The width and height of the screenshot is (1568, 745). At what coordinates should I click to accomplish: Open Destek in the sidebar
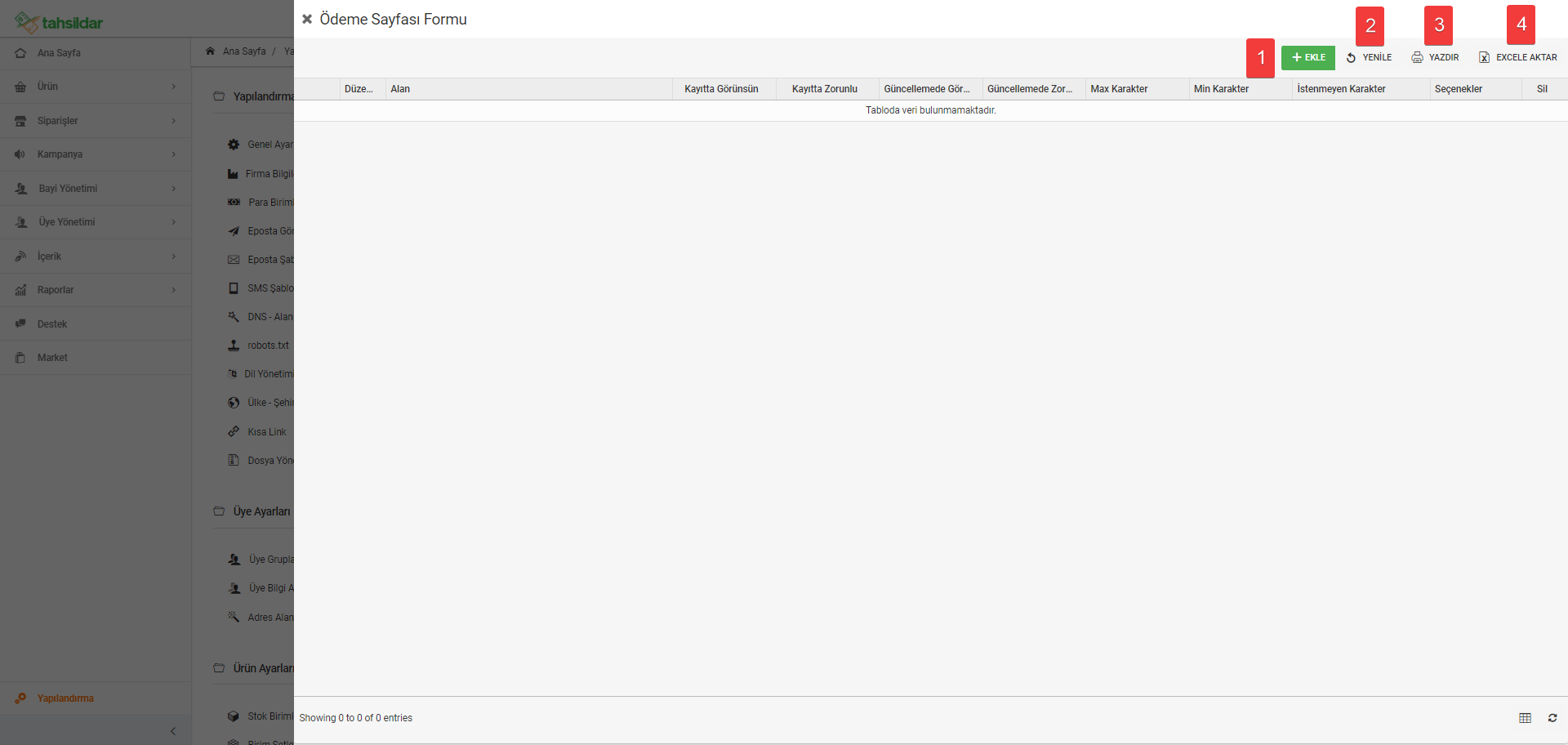(x=96, y=324)
